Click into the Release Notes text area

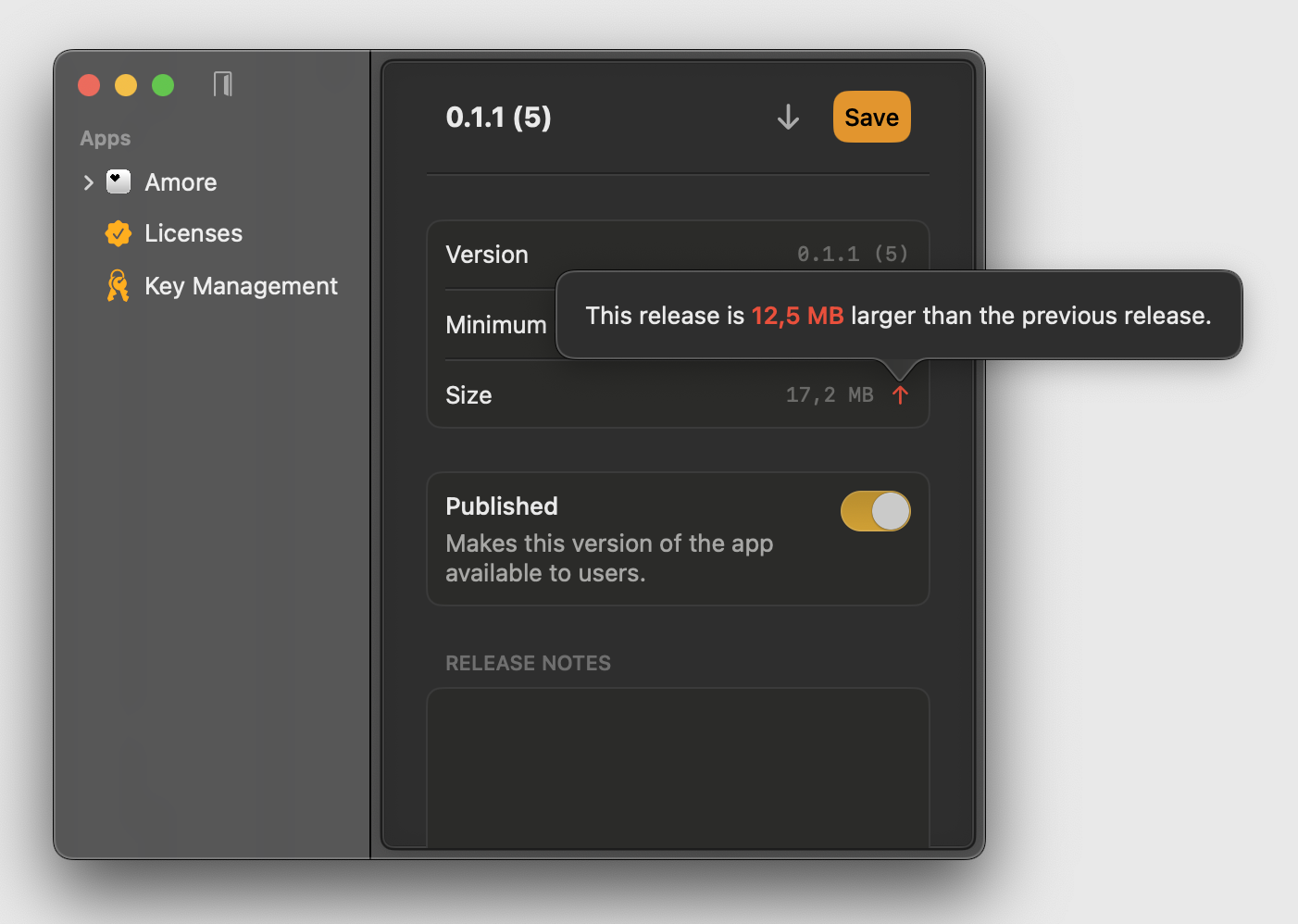[x=678, y=767]
